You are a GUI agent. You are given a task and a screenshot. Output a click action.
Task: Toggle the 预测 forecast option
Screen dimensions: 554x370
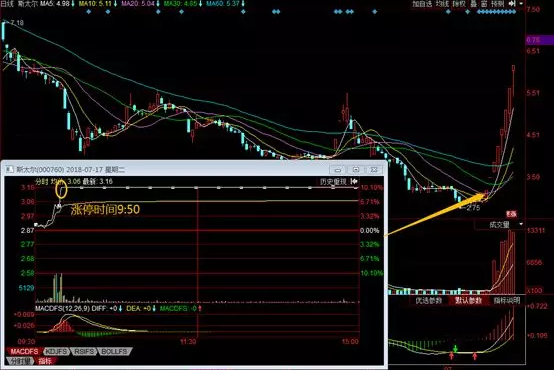[x=497, y=4]
